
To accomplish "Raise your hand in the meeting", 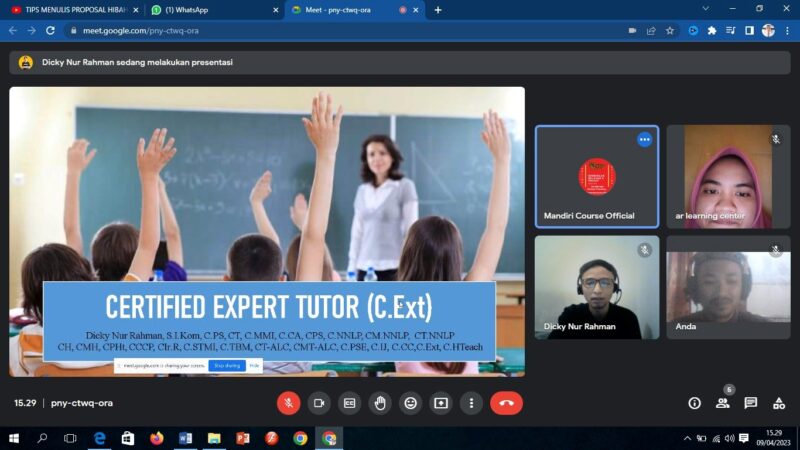I will [x=380, y=403].
